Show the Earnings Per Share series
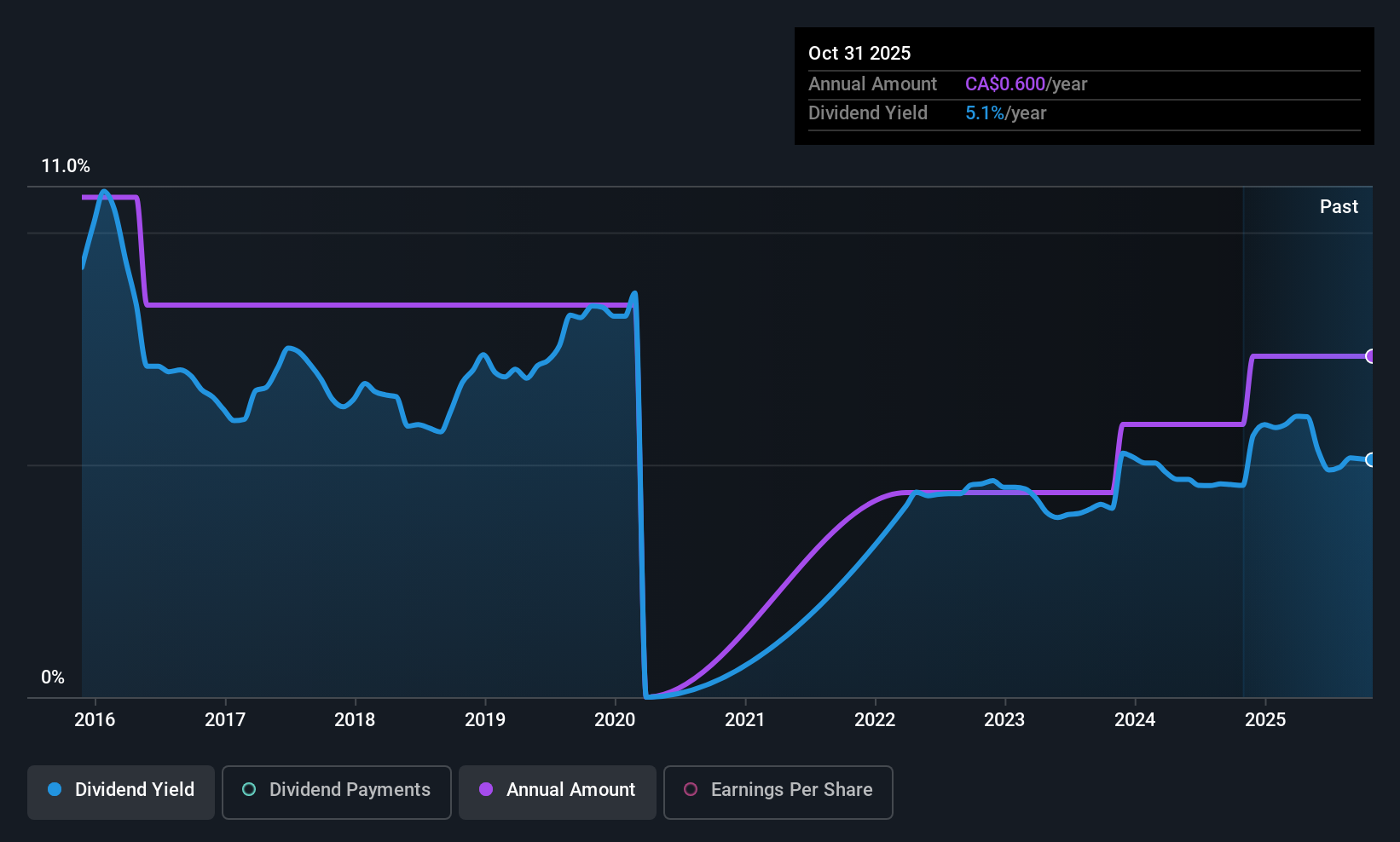This screenshot has width=1400, height=842. pyautogui.click(x=778, y=791)
